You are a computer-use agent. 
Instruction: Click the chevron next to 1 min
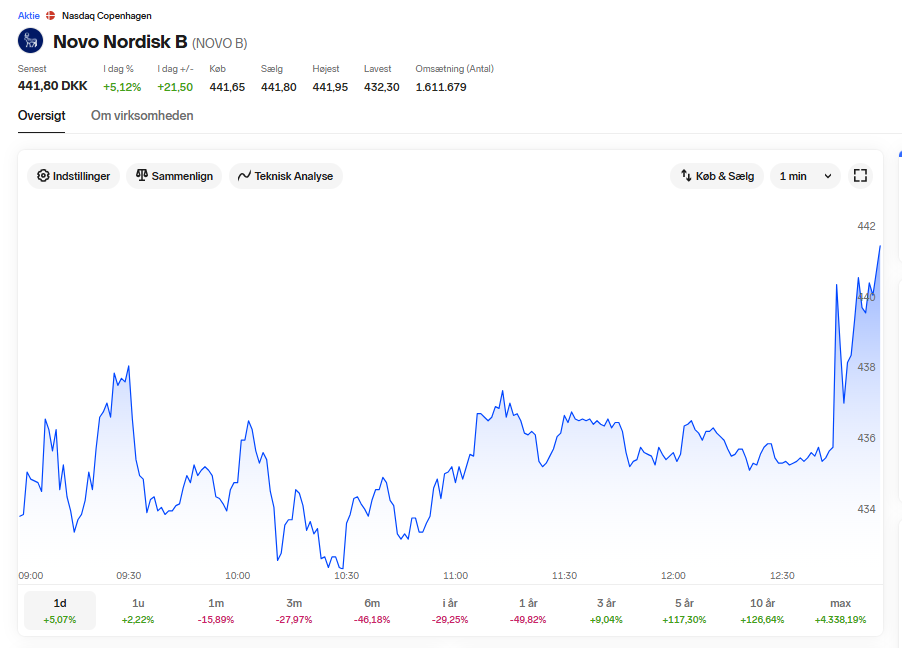point(828,176)
